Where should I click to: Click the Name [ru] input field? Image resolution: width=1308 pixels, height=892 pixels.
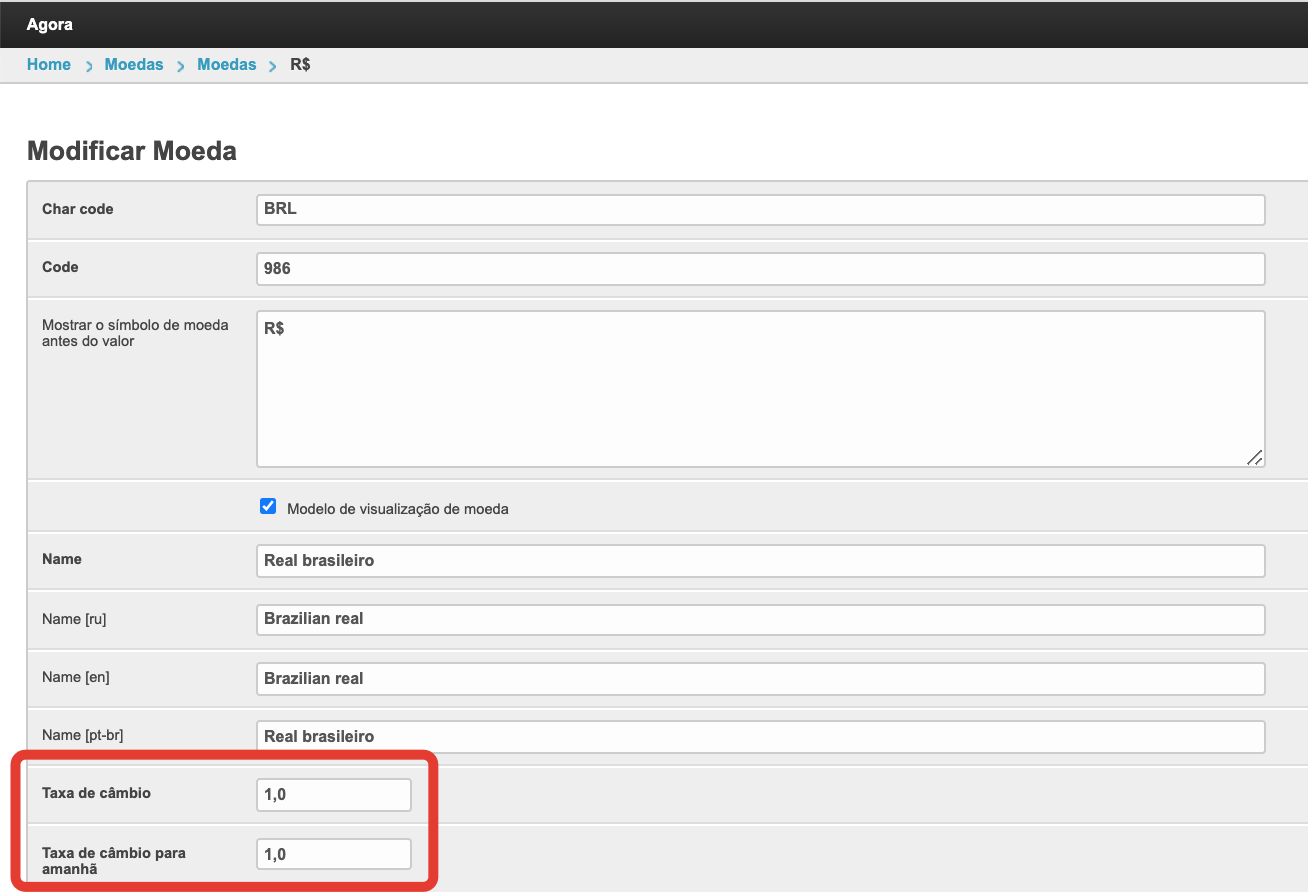(x=760, y=619)
